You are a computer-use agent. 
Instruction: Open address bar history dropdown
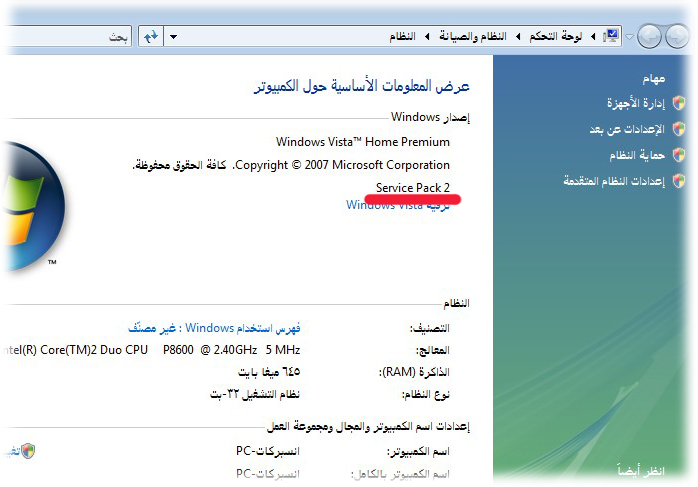tap(174, 37)
